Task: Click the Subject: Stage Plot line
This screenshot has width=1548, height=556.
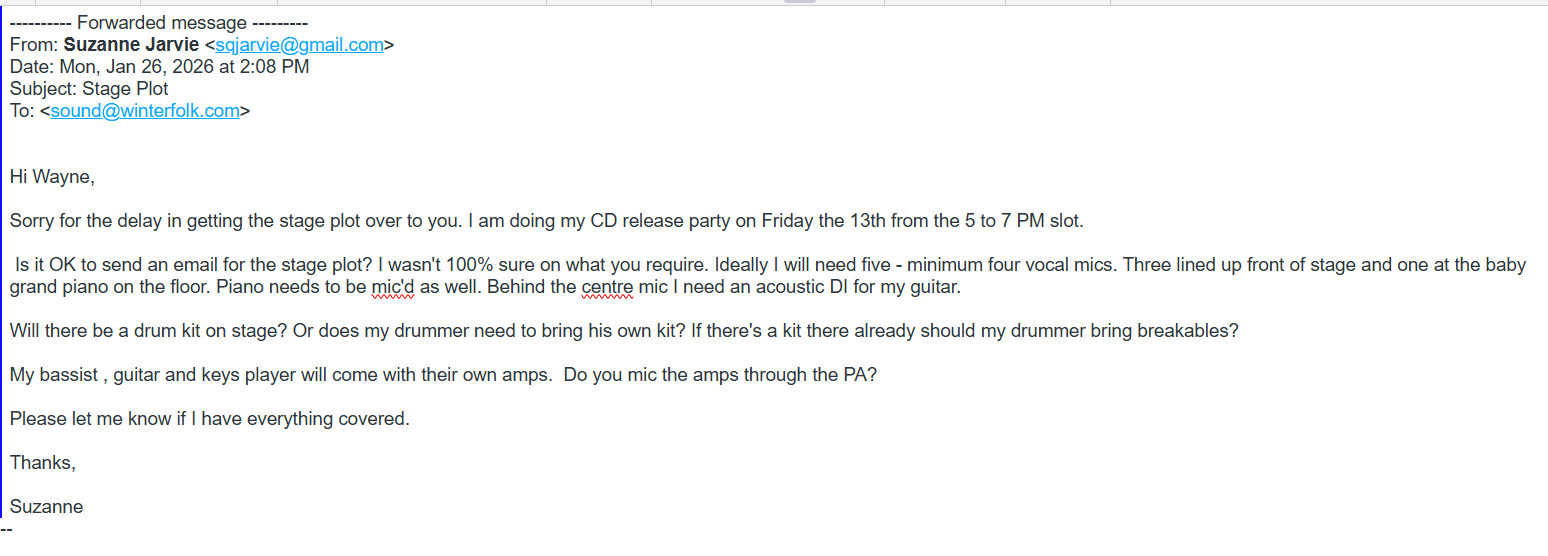Action: click(89, 89)
